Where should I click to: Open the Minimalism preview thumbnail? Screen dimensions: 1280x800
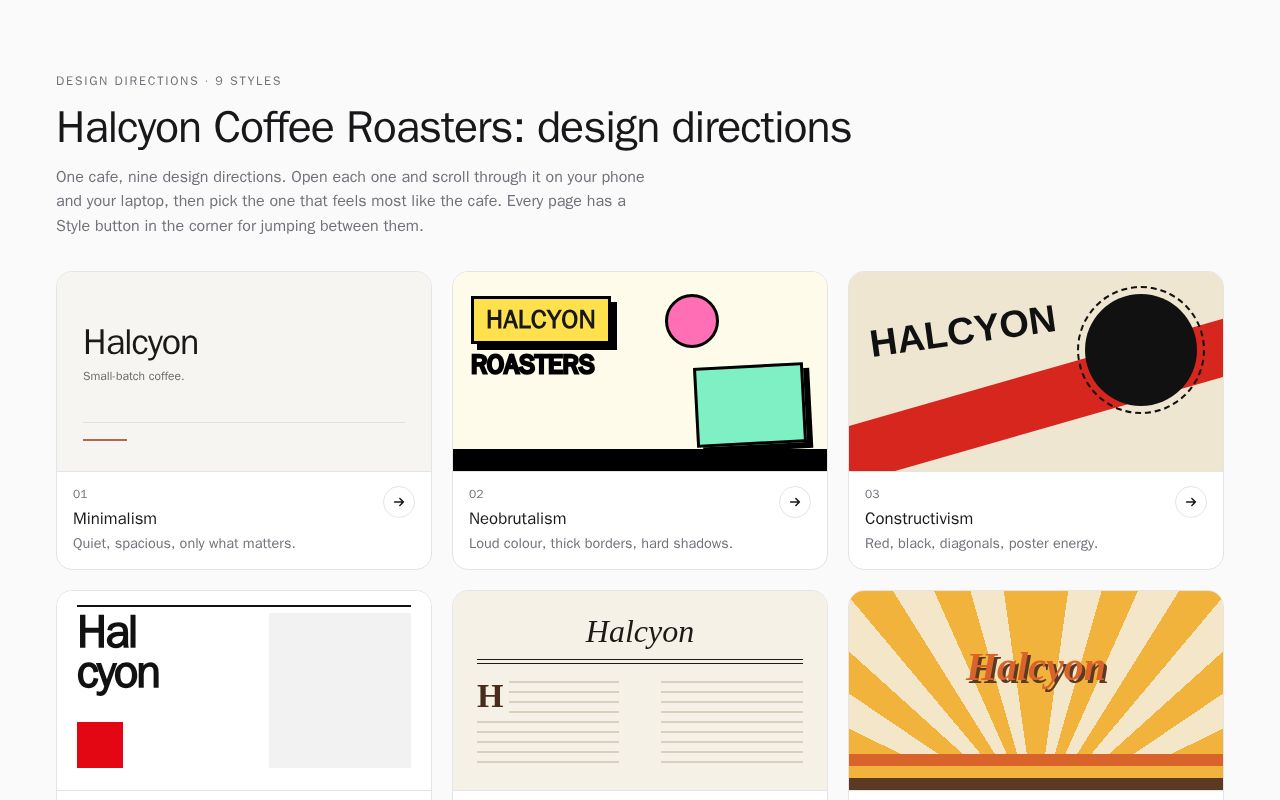coord(244,372)
